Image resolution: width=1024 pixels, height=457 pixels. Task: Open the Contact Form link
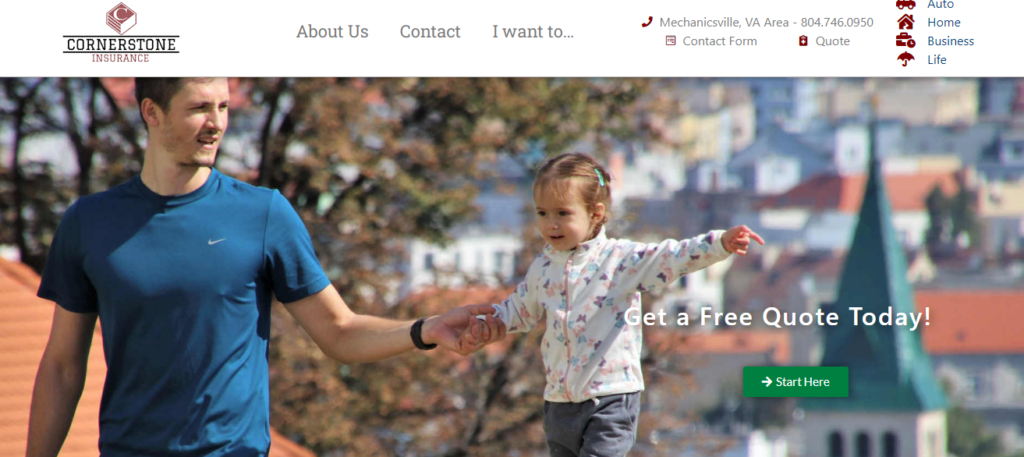tap(720, 41)
